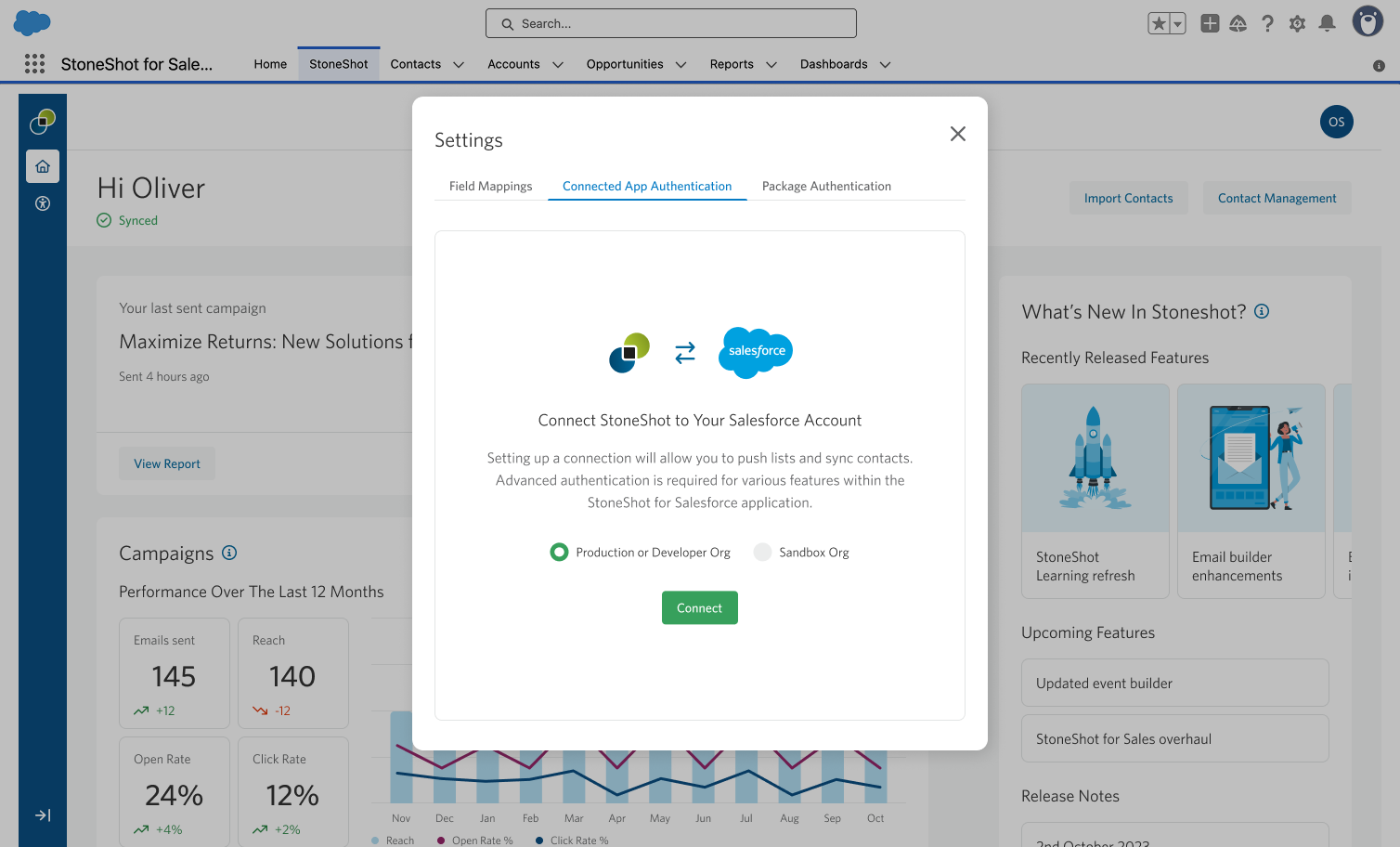This screenshot has width=1400, height=847.
Task: Expand the Reports tab dropdown chevron
Action: coord(771,65)
